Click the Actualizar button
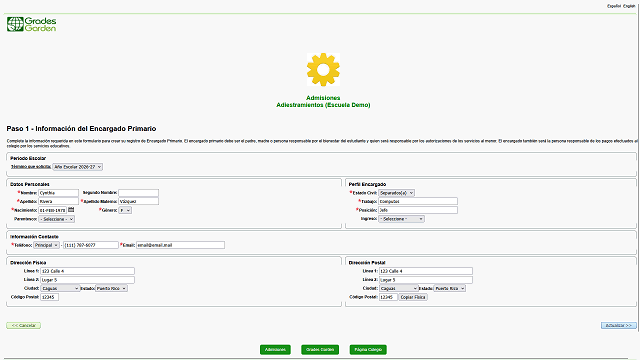The width and height of the screenshot is (640, 360). click(618, 325)
